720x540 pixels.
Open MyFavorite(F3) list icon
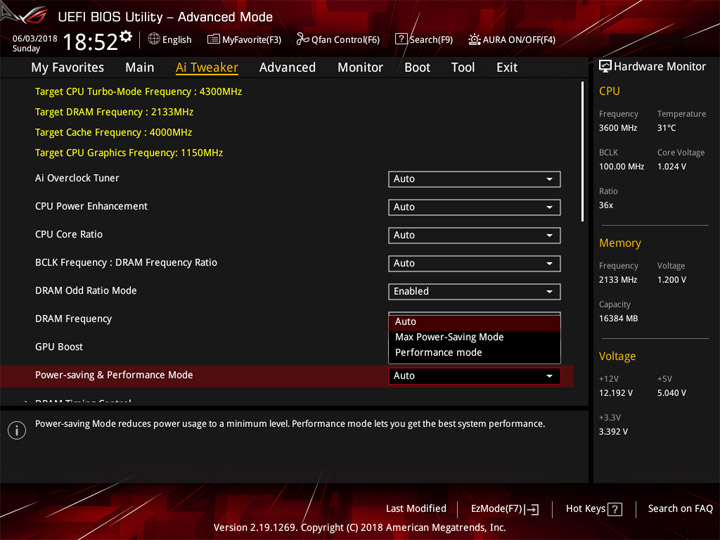click(213, 39)
